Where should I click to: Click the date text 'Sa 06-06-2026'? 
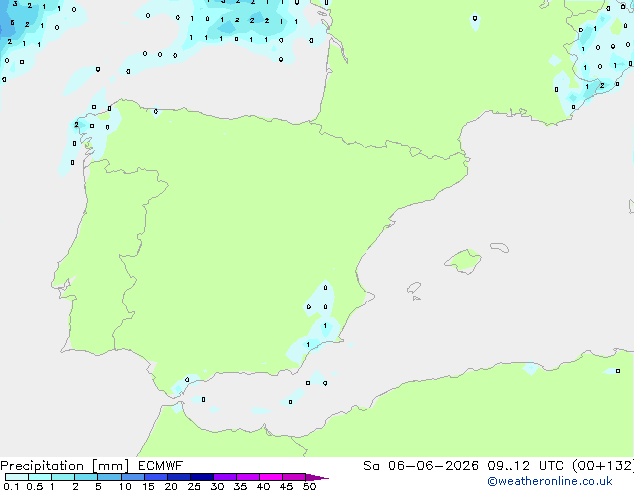tap(421, 466)
